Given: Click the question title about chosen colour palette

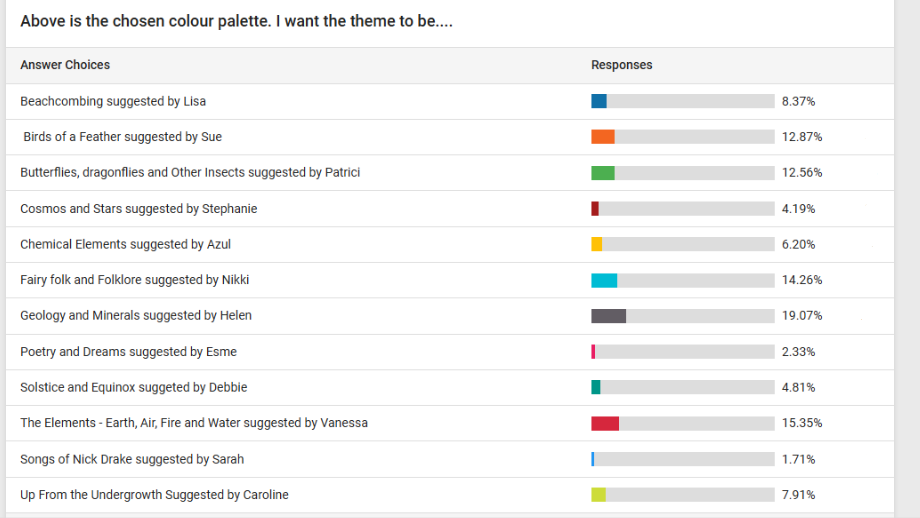Looking at the screenshot, I should tap(236, 21).
